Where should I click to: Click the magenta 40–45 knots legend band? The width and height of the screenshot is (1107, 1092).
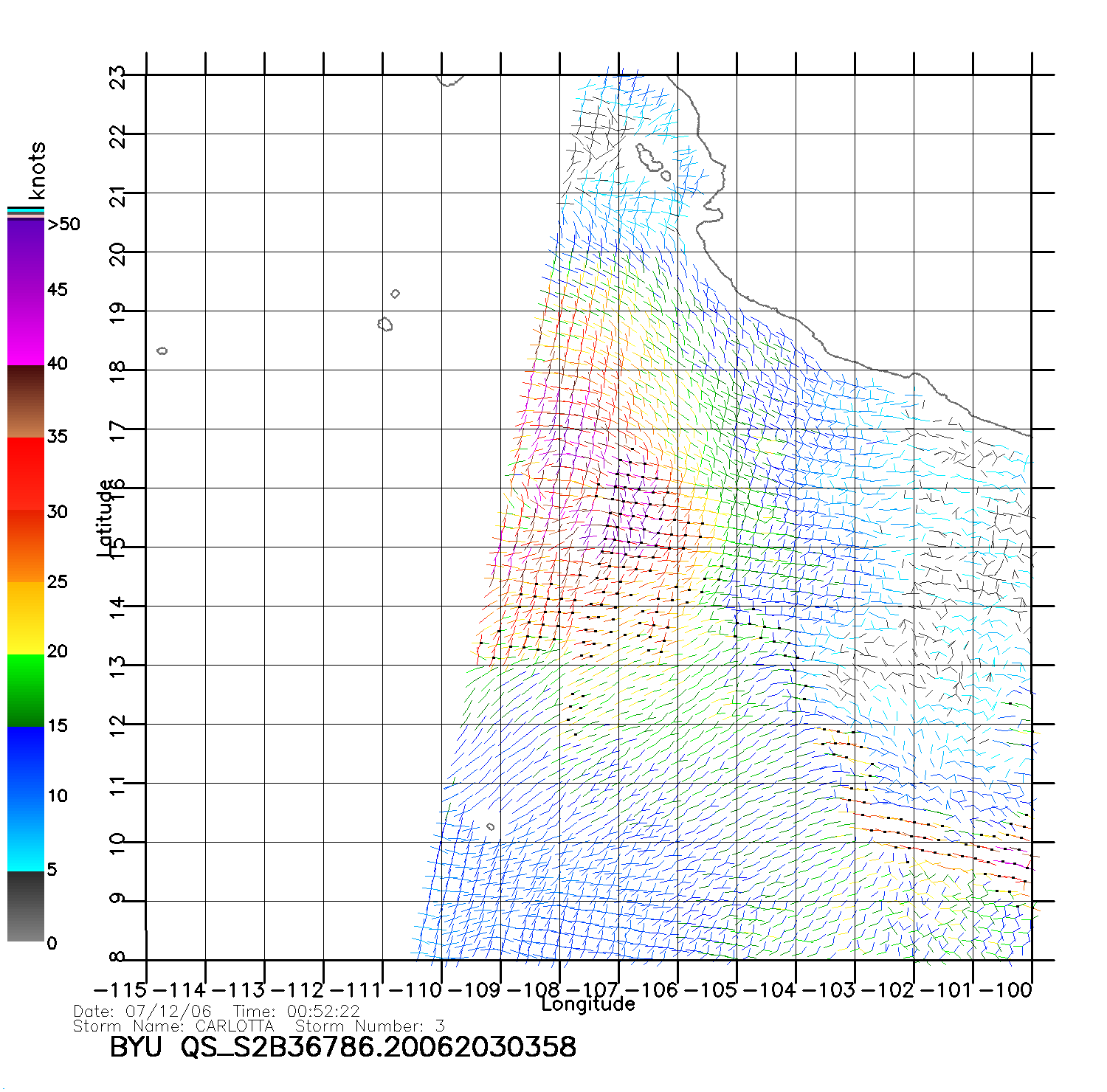coord(26,328)
